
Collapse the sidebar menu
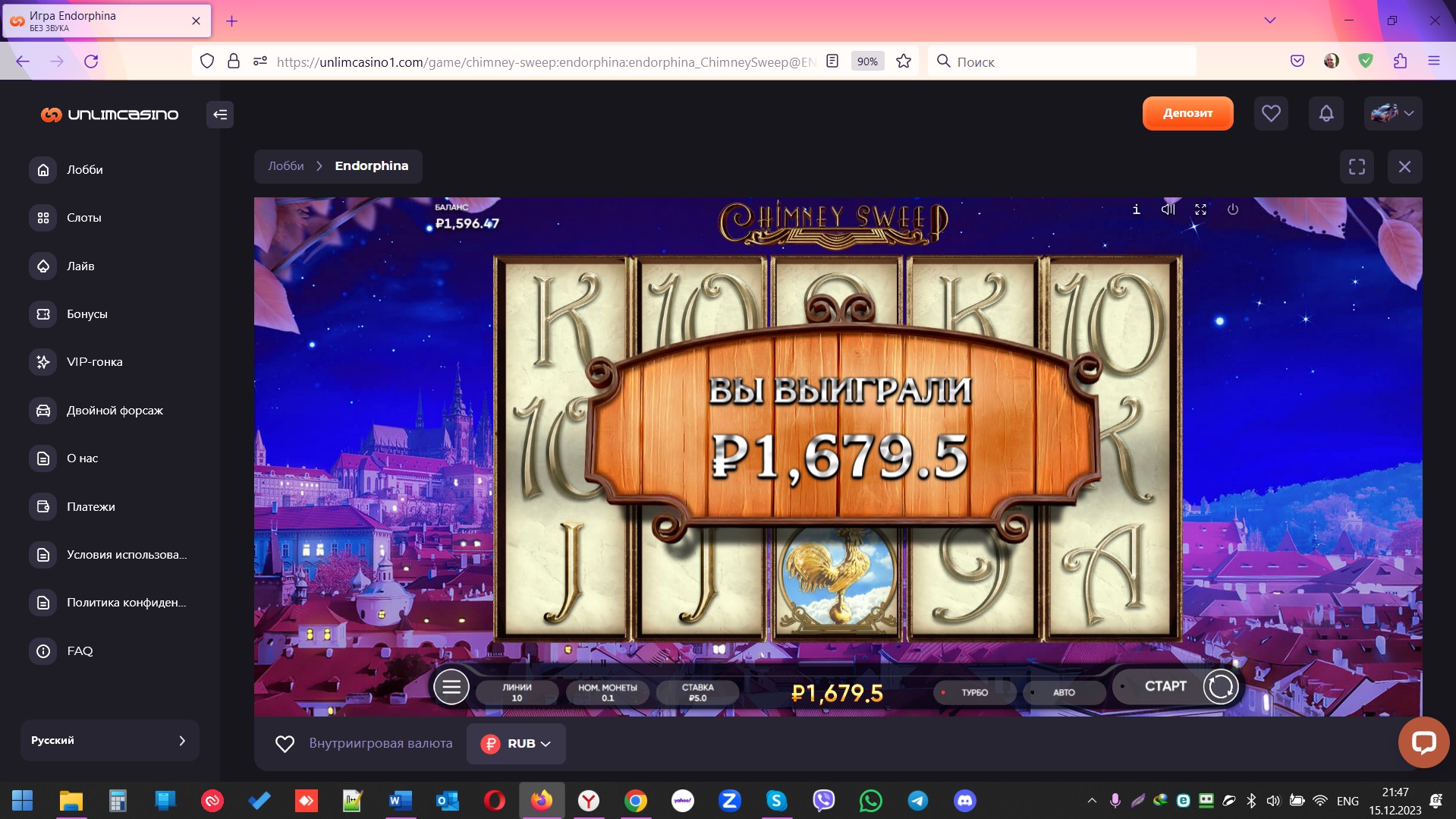click(220, 115)
